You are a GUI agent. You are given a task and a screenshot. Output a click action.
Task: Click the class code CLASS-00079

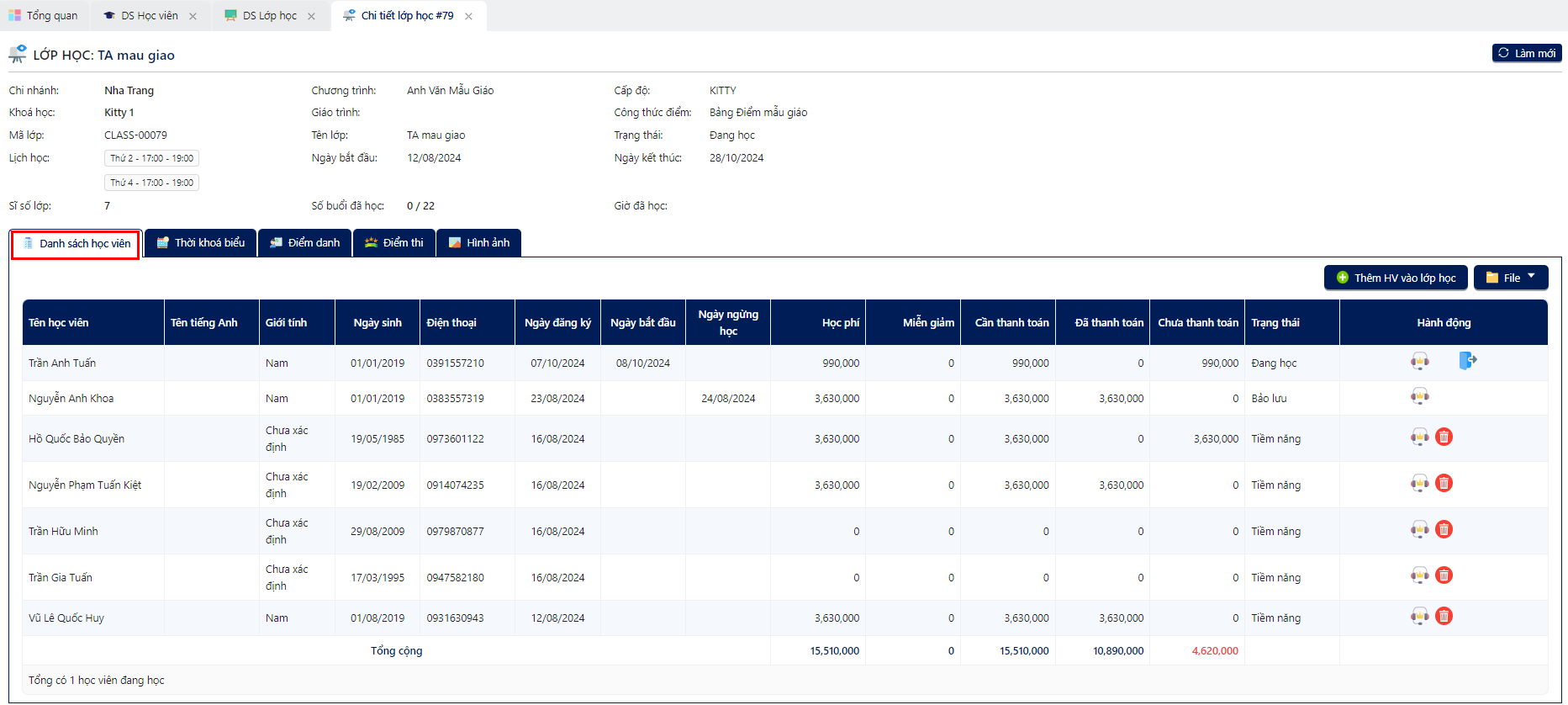tap(135, 135)
